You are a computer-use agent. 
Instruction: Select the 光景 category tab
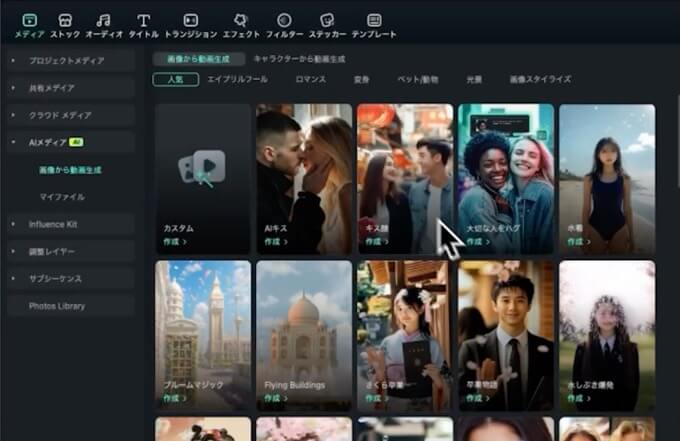point(474,79)
